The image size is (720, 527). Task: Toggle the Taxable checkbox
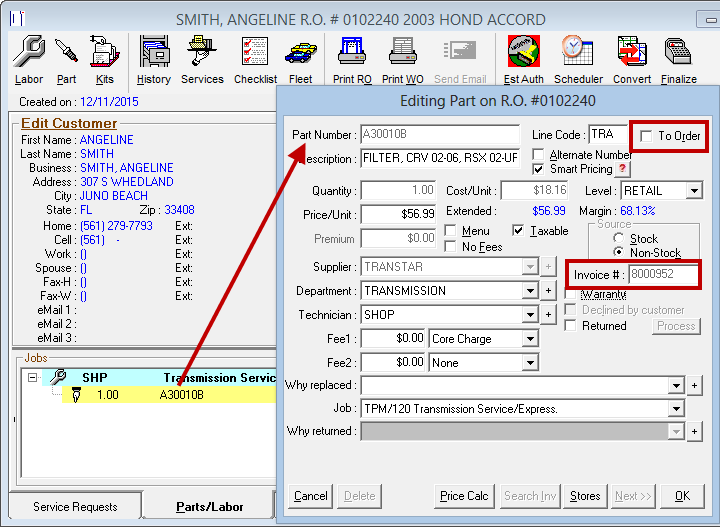[x=518, y=231]
